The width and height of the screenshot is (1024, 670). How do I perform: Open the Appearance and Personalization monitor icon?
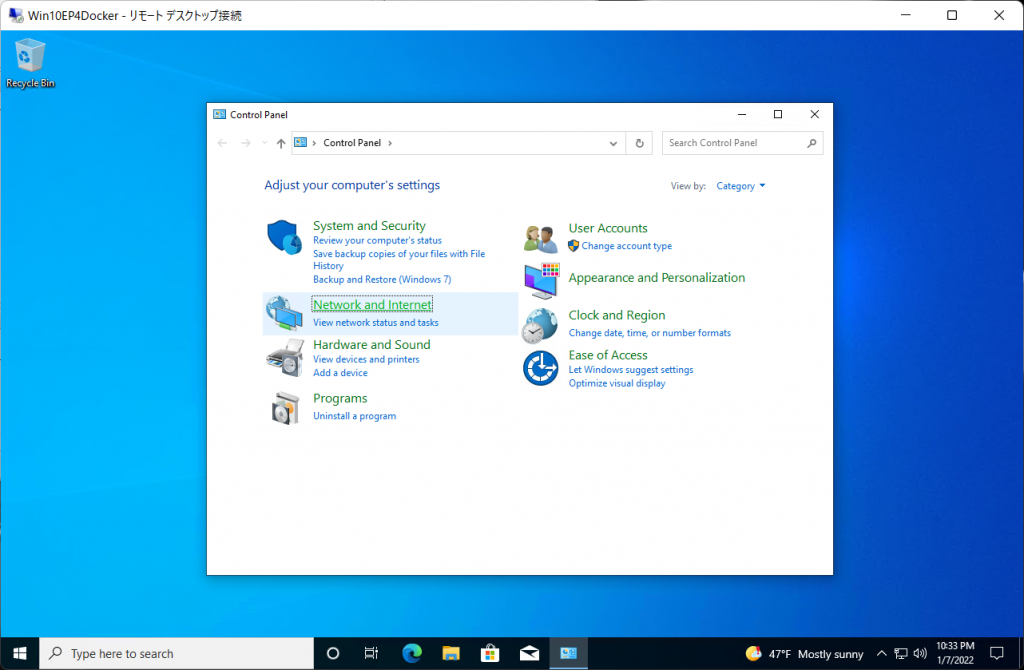coord(541,280)
